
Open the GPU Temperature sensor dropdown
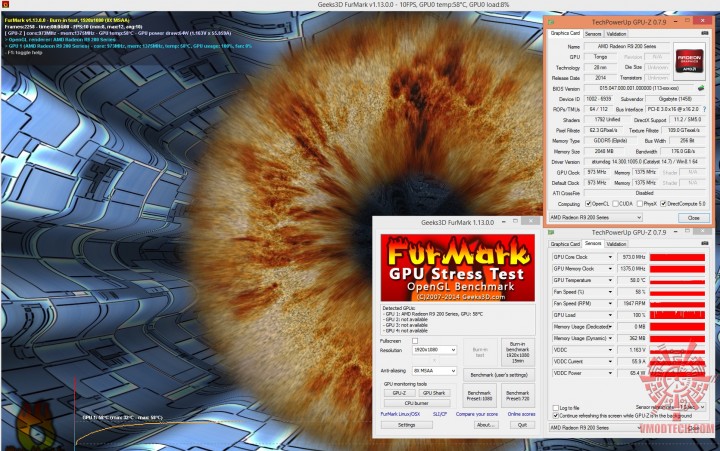point(610,280)
